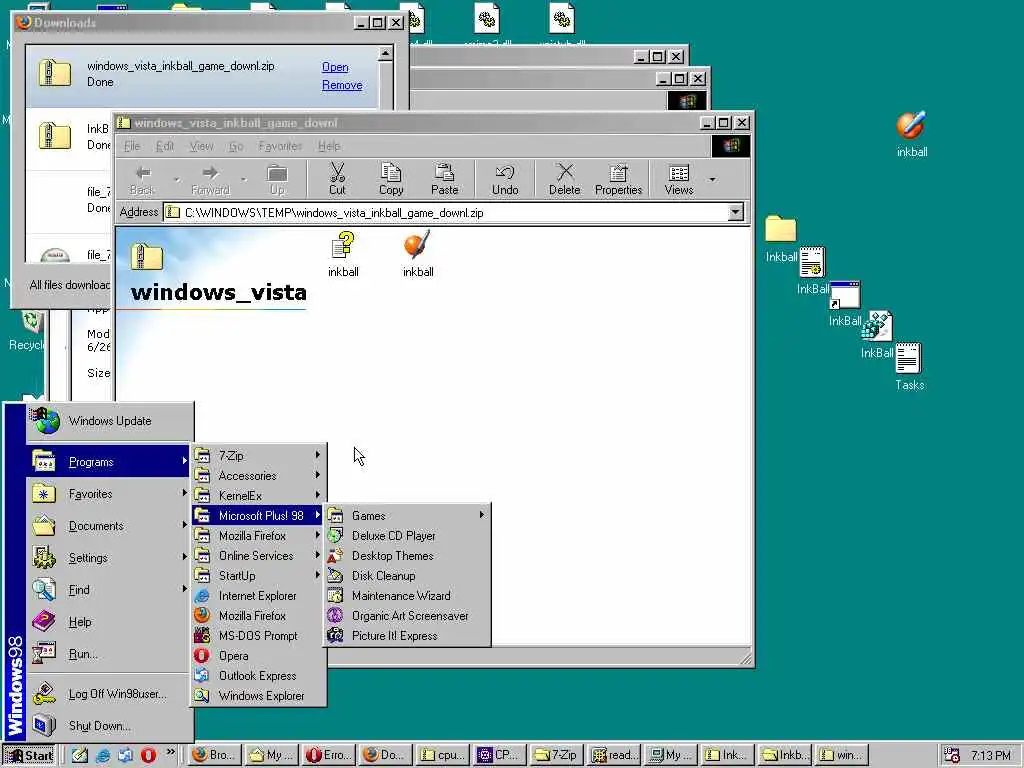This screenshot has height=768, width=1024.
Task: Expand 7-Zip program group
Action: (x=259, y=456)
